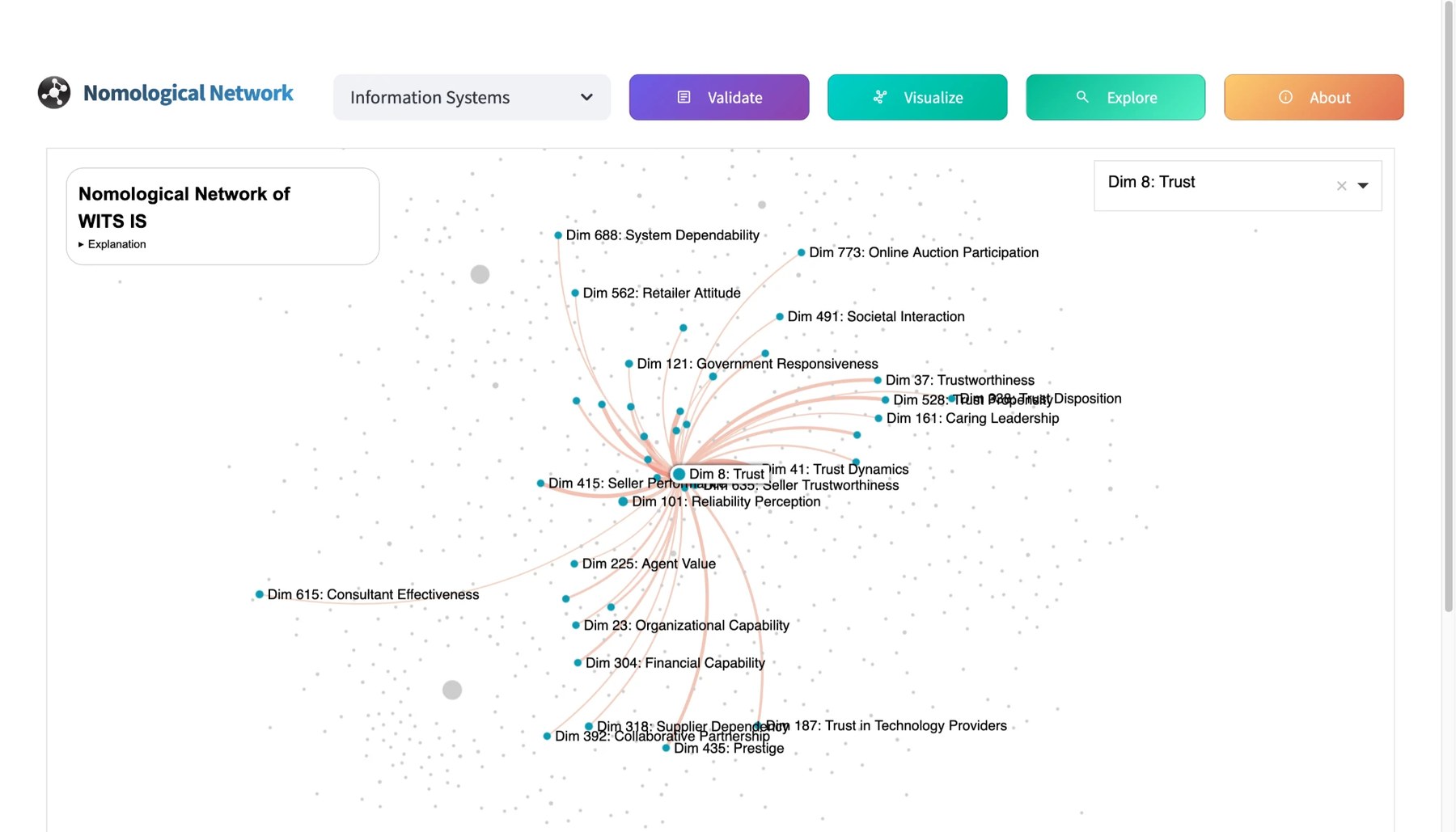This screenshot has width=1456, height=832.
Task: Select Dim 435: Prestige node
Action: pos(666,748)
